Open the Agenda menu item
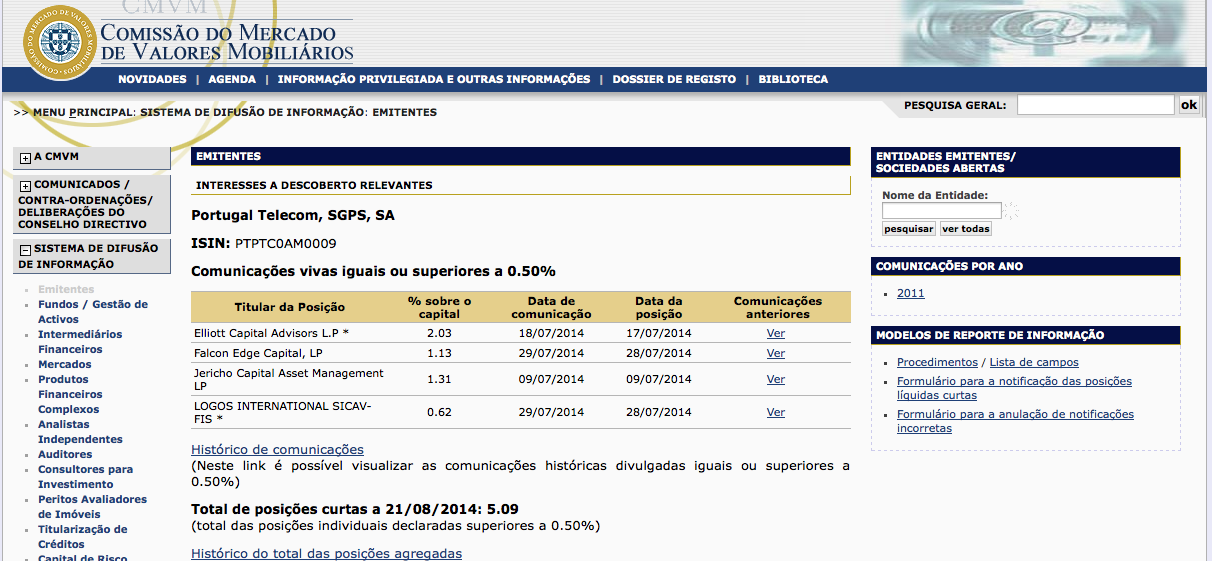The height and width of the screenshot is (561, 1212). coord(232,79)
